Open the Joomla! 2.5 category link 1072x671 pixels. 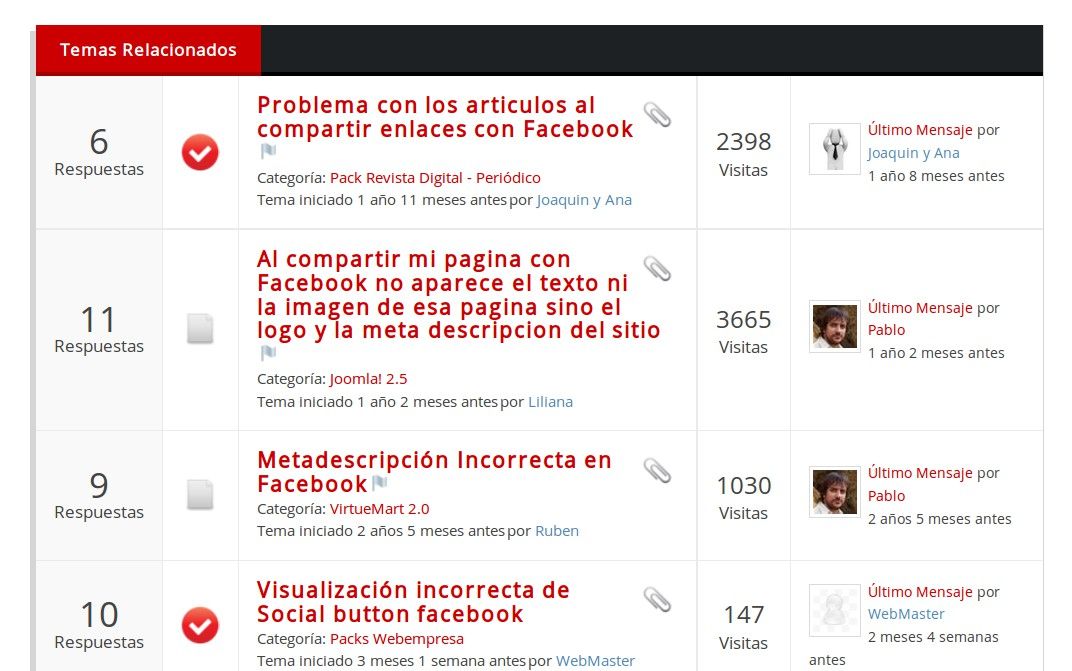coord(368,379)
